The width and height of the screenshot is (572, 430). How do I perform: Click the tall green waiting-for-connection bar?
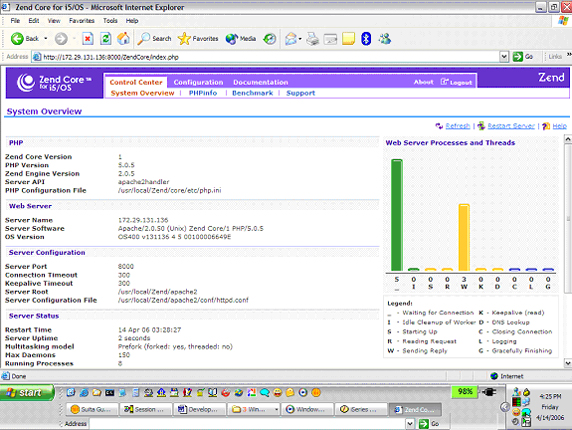(397, 215)
